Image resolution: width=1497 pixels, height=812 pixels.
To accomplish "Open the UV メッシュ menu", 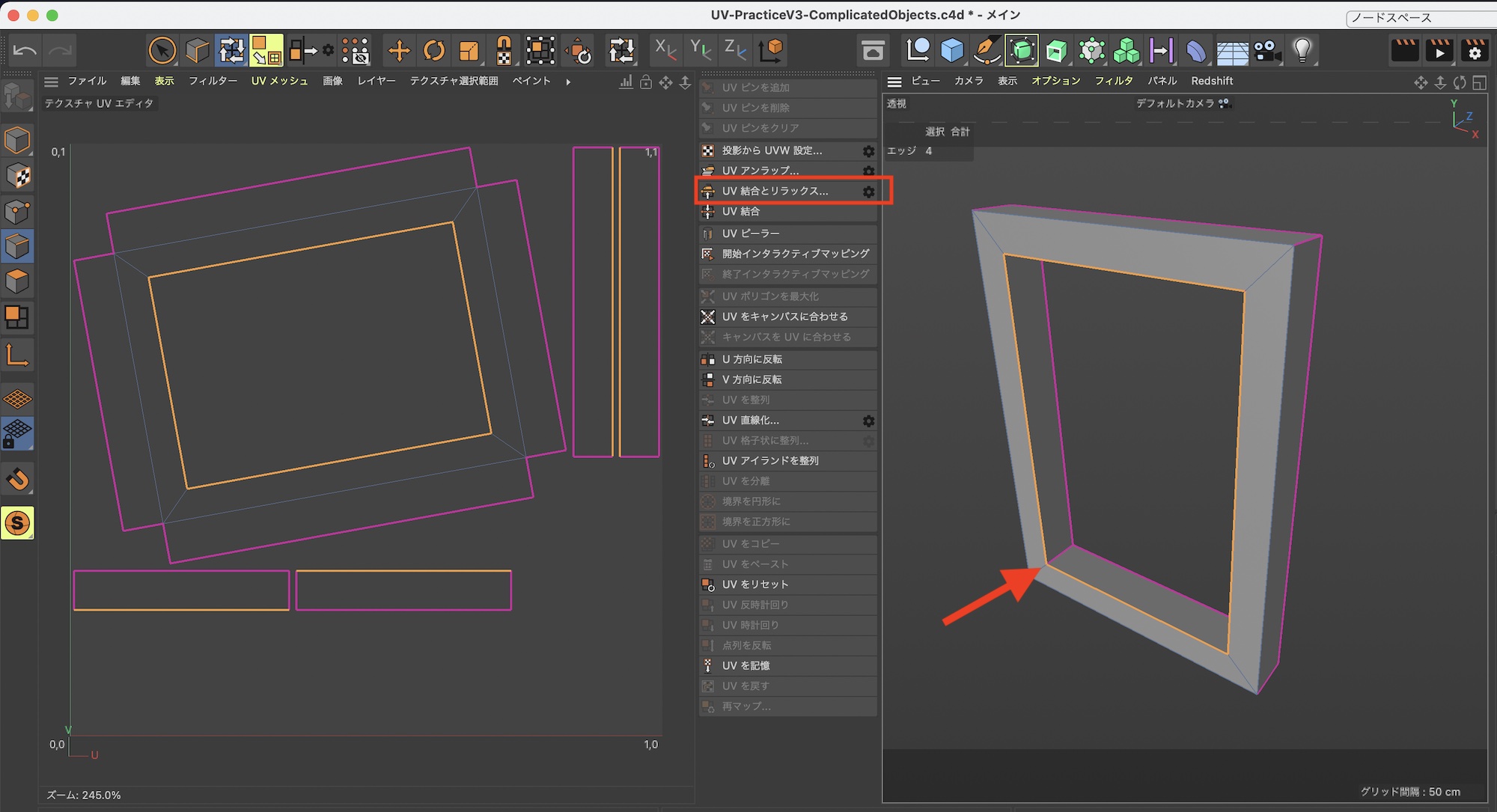I will tap(279, 81).
